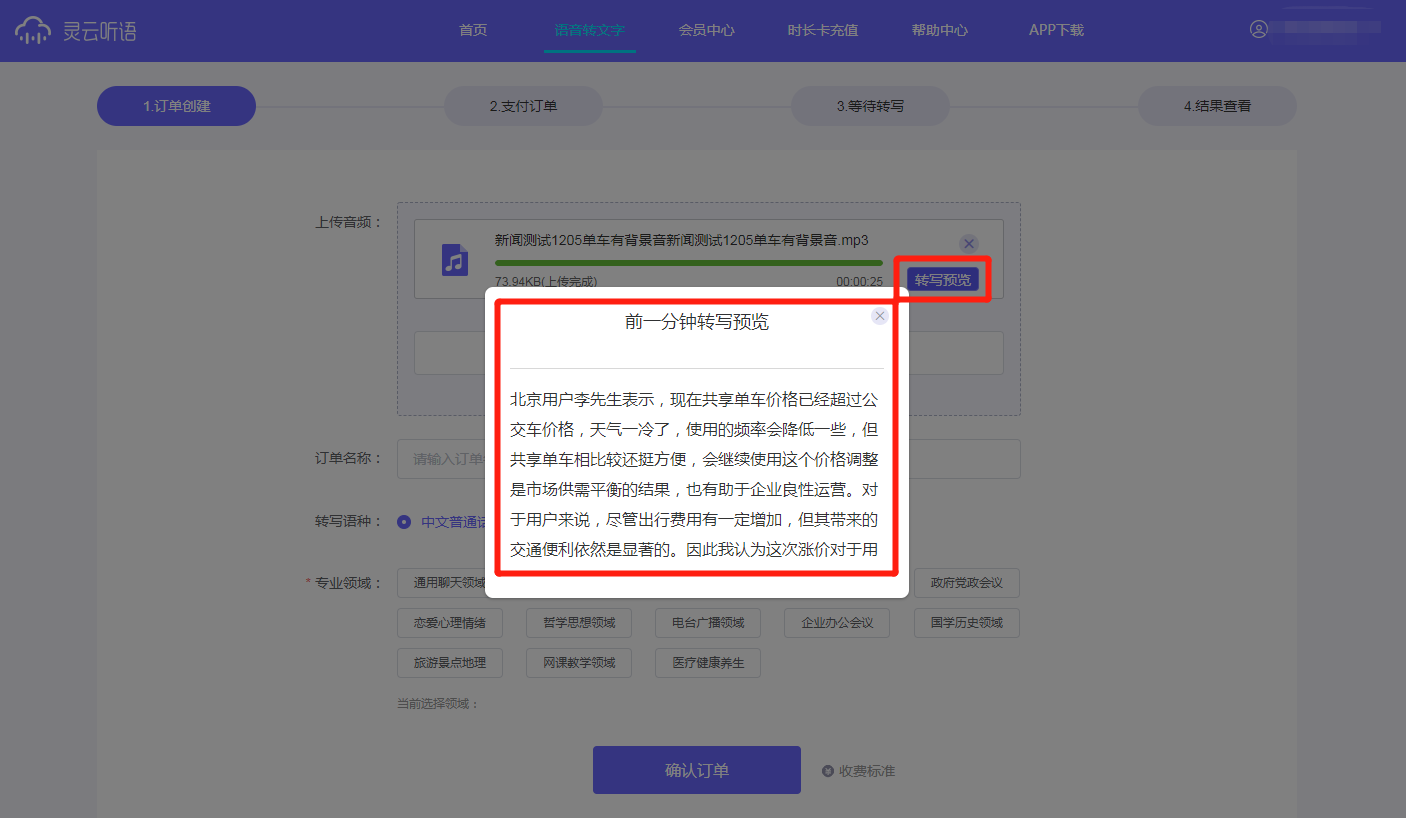Select the 政府党政会议 domain tag
Viewport: 1406px width, 818px height.
tap(966, 583)
